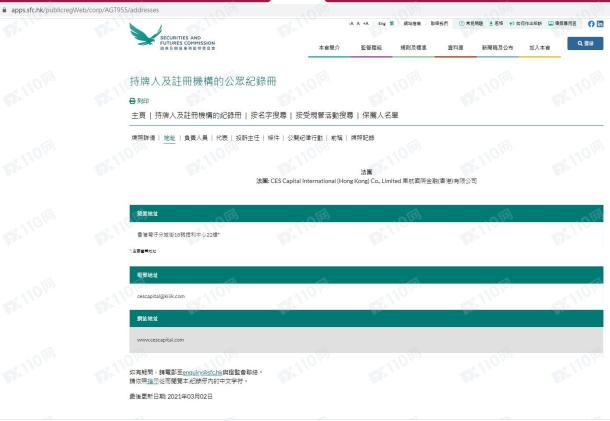
Task: Switch to the 代表 tab
Action: tap(222, 138)
